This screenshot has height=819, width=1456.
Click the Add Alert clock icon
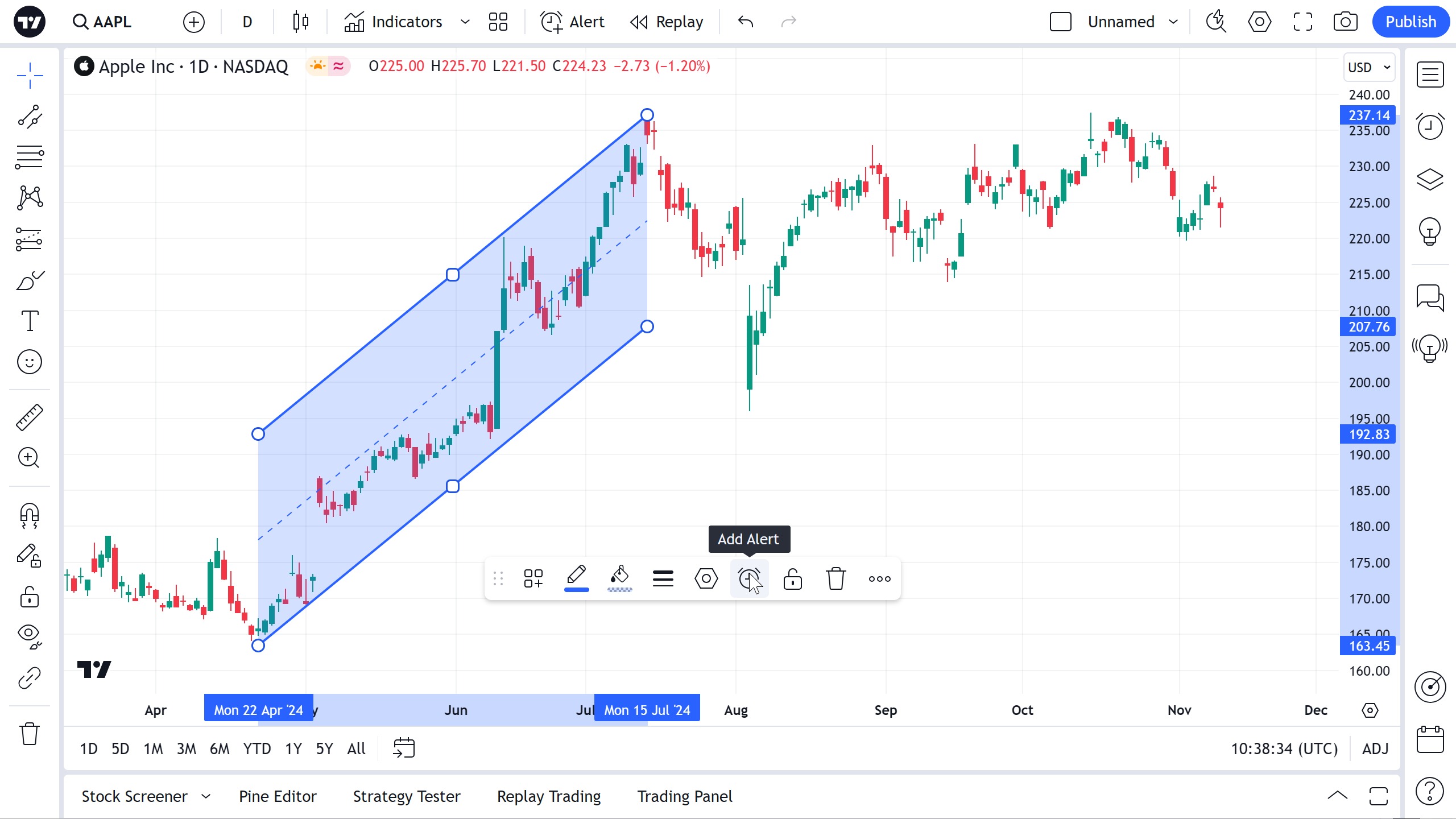tap(749, 579)
